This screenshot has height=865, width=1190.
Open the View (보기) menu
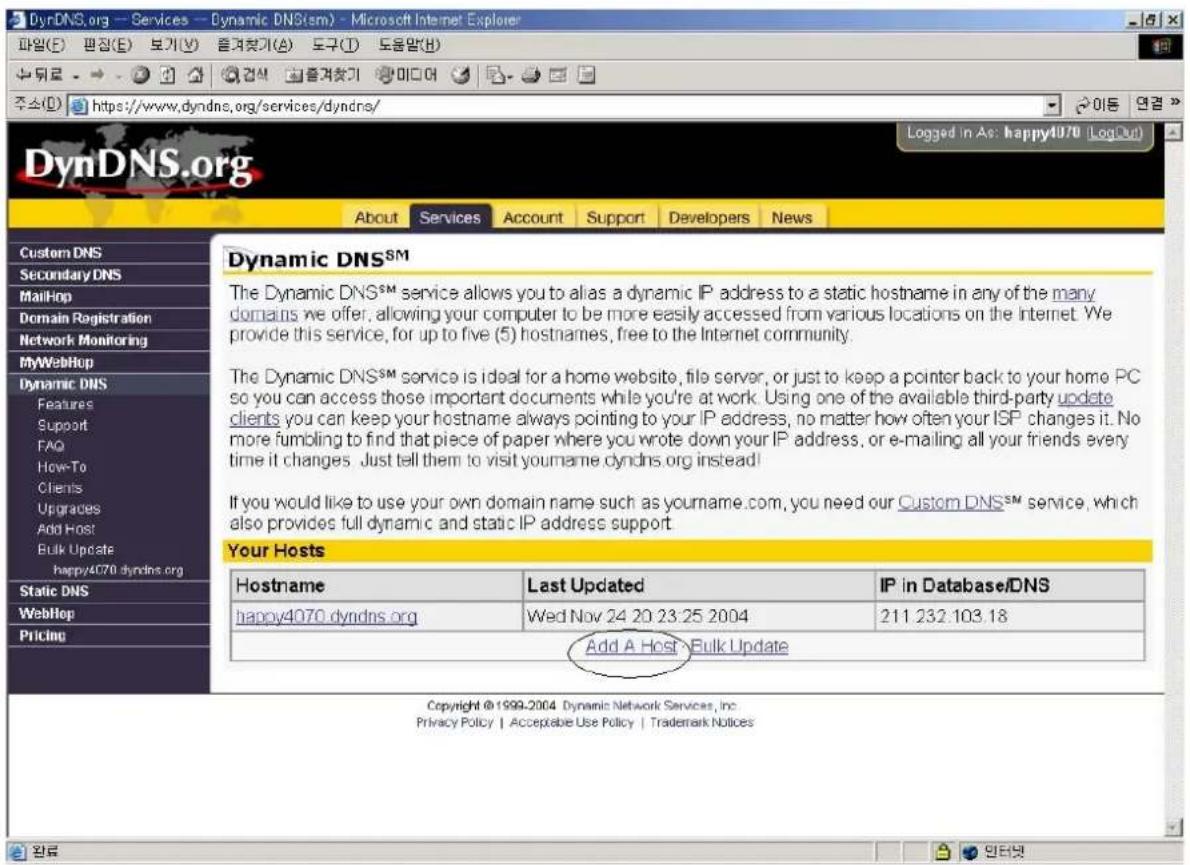coord(173,45)
